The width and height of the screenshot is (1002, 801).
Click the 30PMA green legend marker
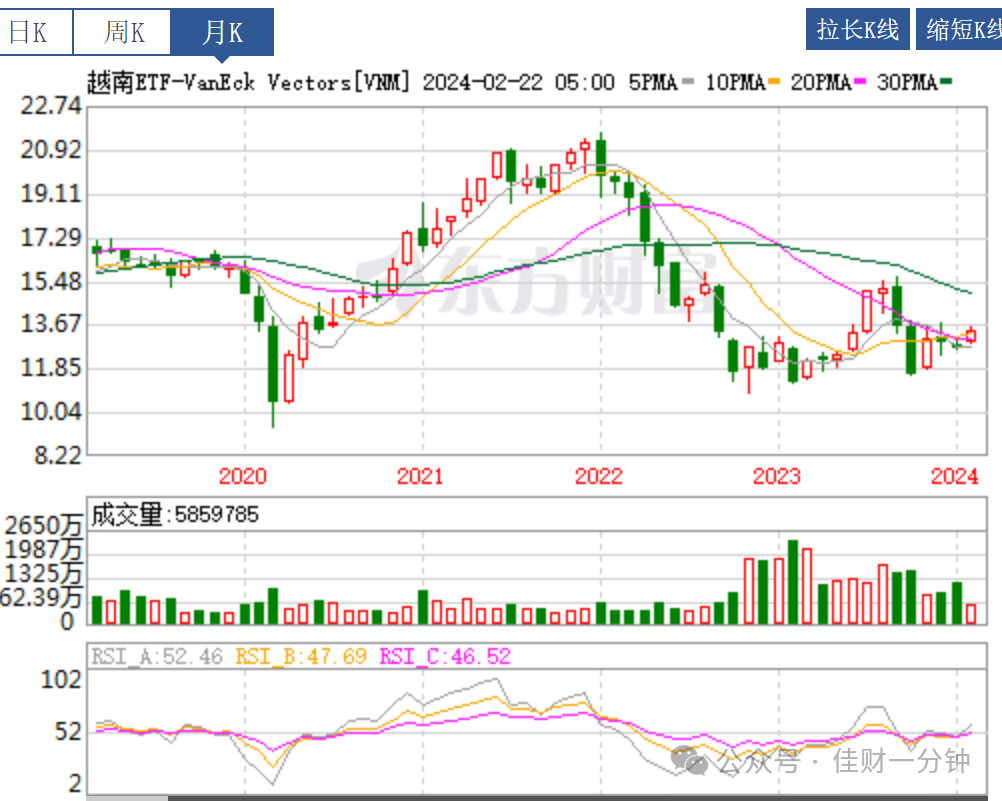pos(946,82)
